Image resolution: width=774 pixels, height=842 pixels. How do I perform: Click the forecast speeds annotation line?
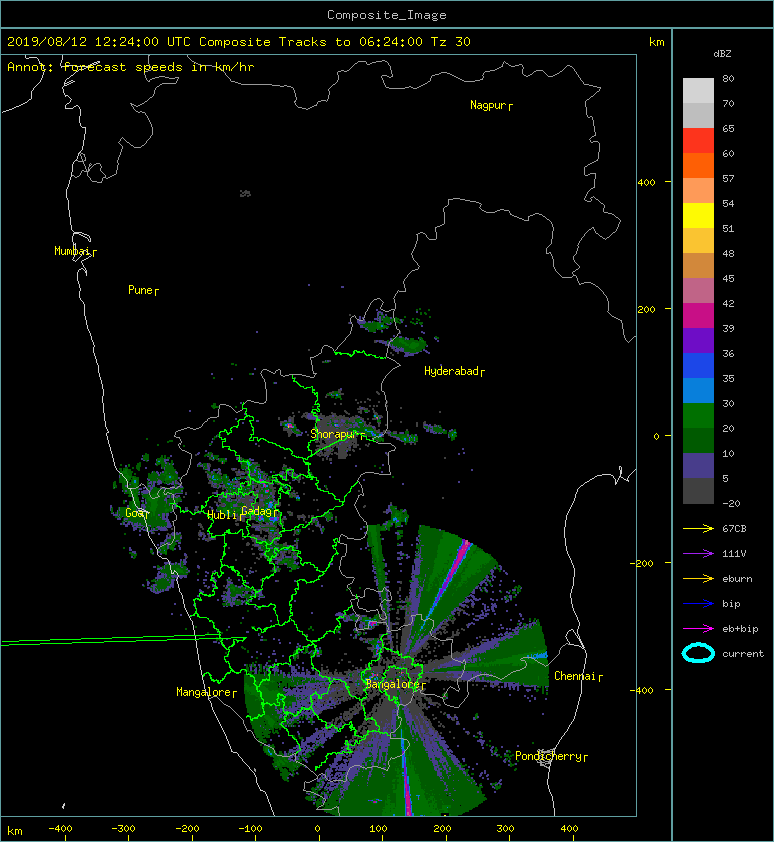click(x=131, y=67)
